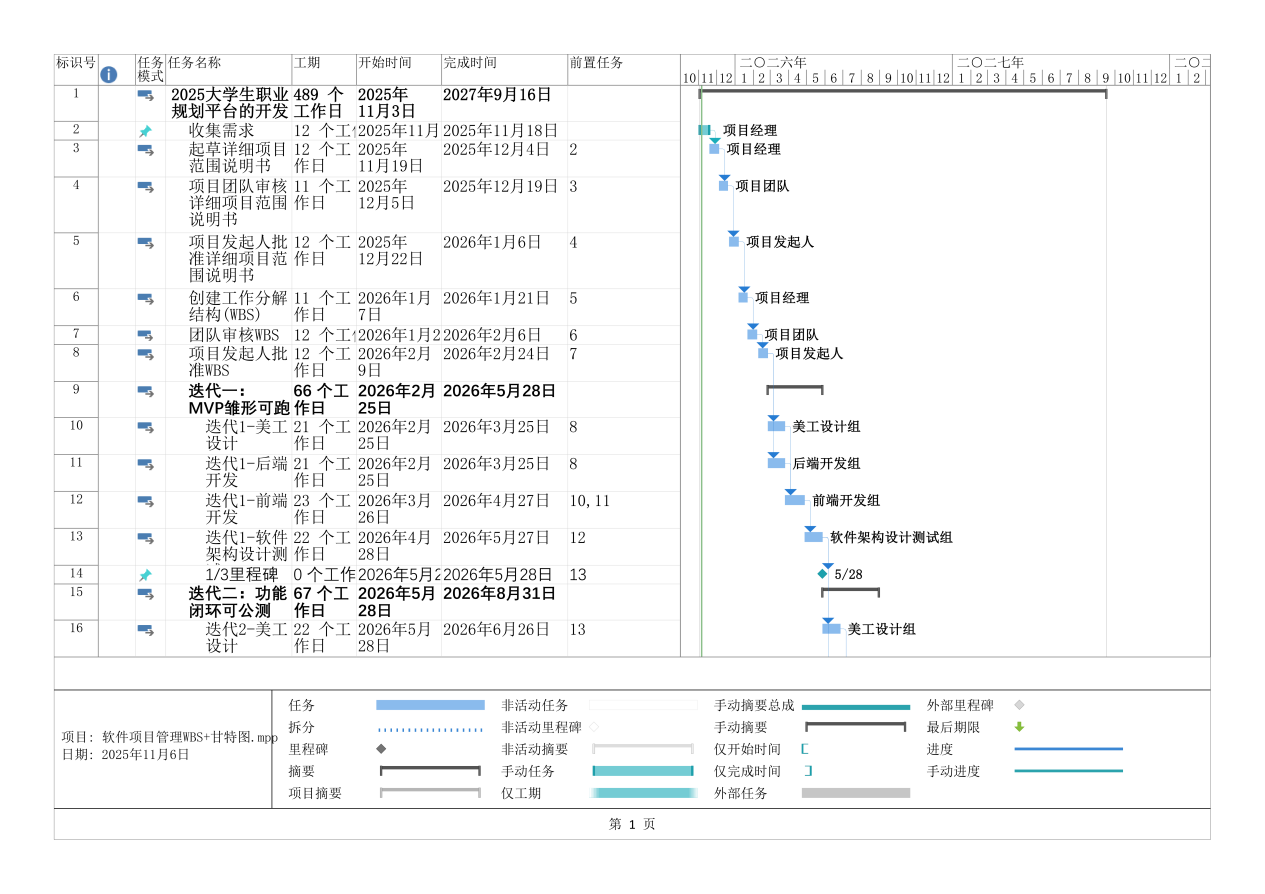The height and width of the screenshot is (894, 1265).
Task: Click the 非活动里程碑 symbol in legend
Action: click(593, 727)
